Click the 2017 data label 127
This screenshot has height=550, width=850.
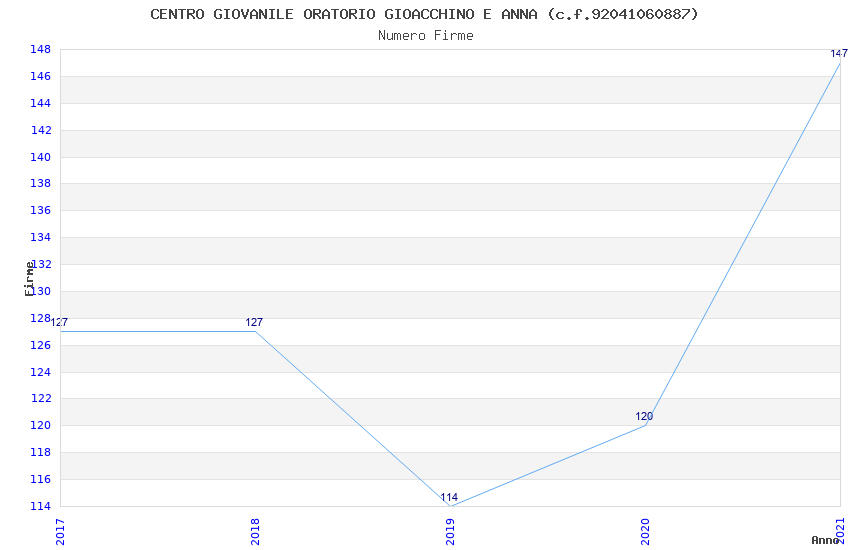(59, 322)
